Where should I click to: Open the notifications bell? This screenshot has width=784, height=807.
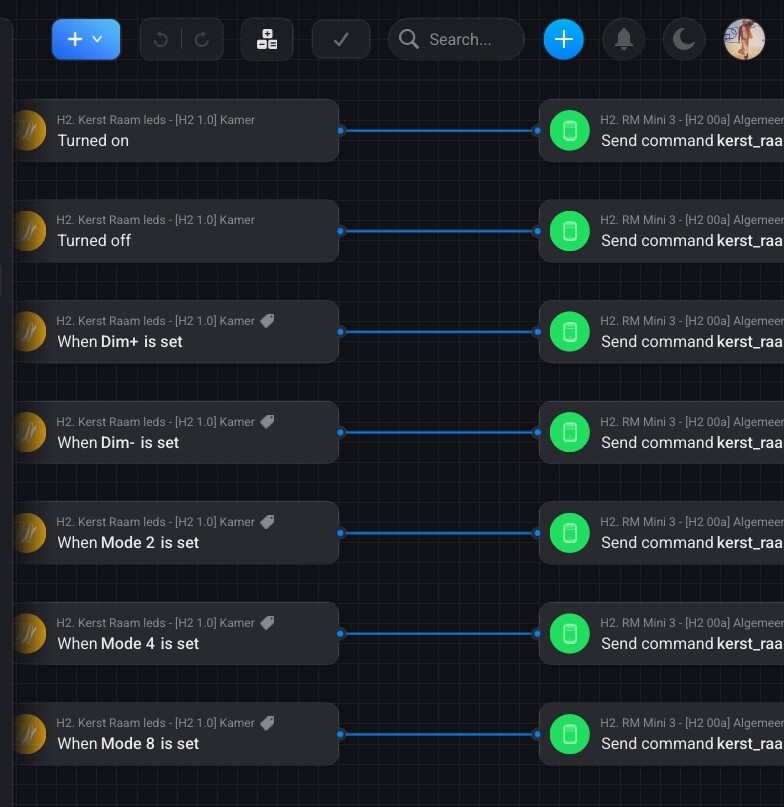tap(623, 39)
